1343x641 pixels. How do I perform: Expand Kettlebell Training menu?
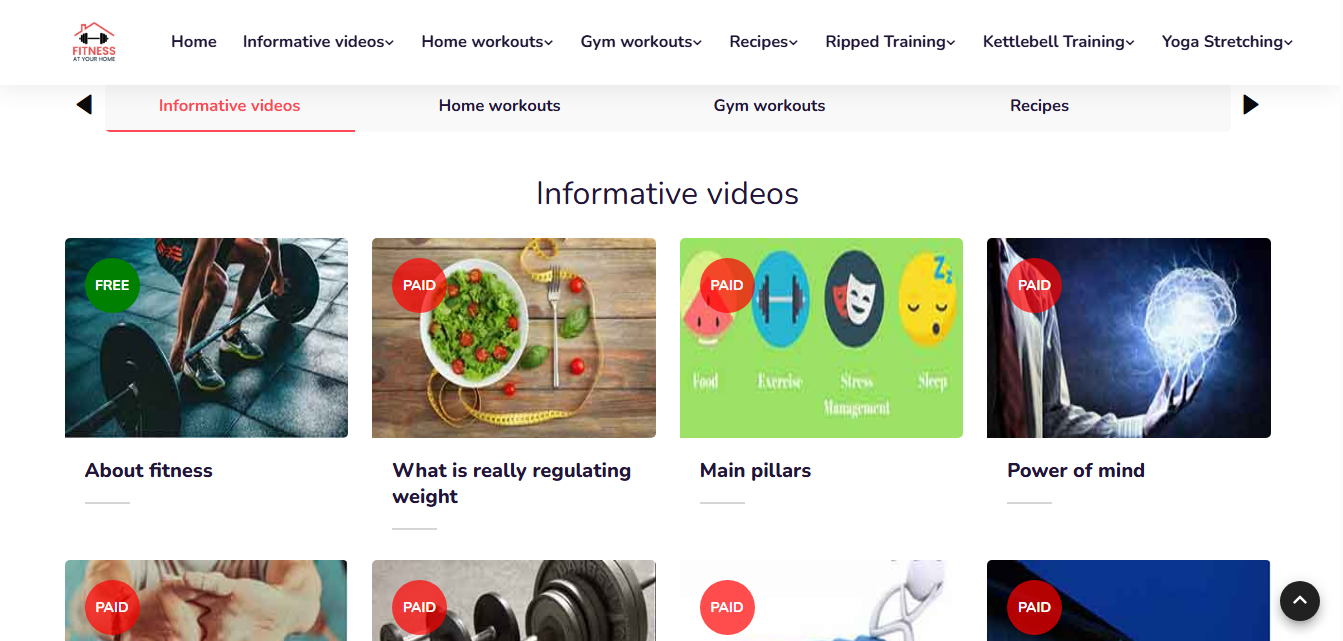tap(1058, 42)
